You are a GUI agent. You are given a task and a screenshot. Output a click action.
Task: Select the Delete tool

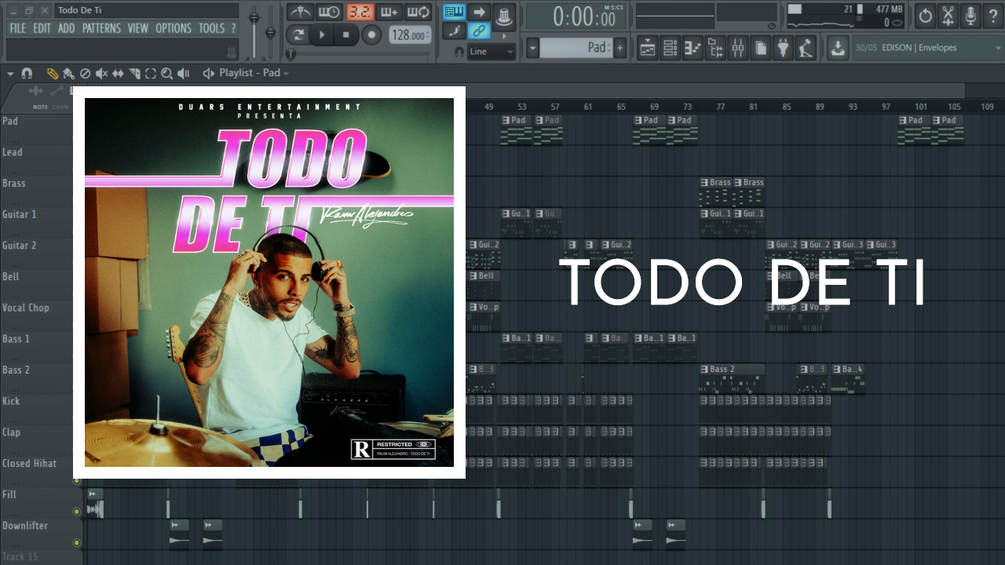85,74
